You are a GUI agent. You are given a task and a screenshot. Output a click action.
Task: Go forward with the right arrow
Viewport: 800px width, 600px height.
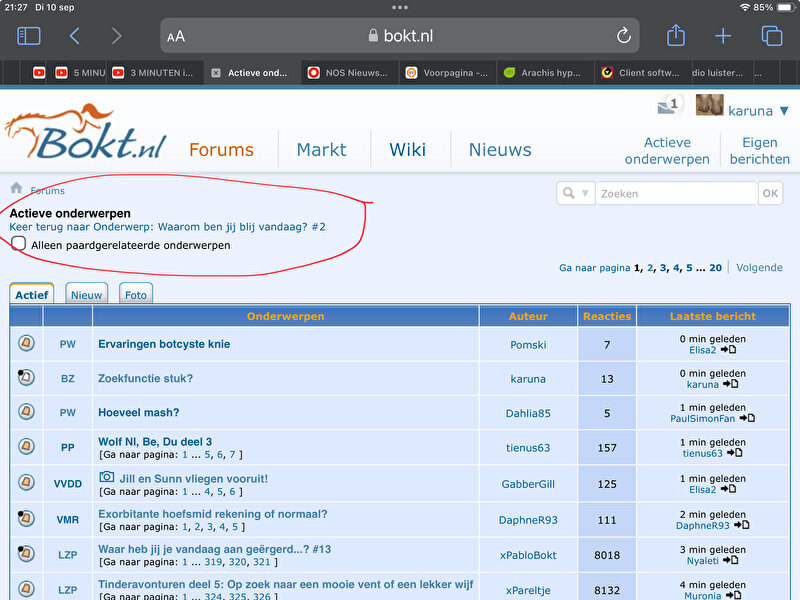[116, 36]
